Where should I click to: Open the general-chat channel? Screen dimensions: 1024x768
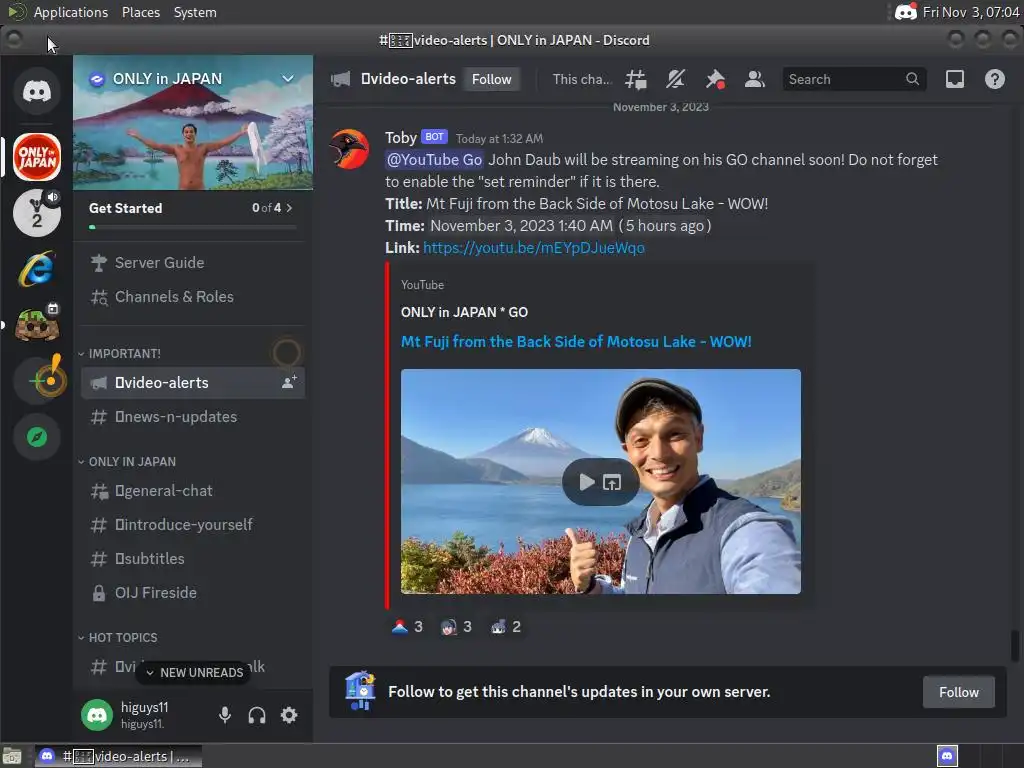193,490
